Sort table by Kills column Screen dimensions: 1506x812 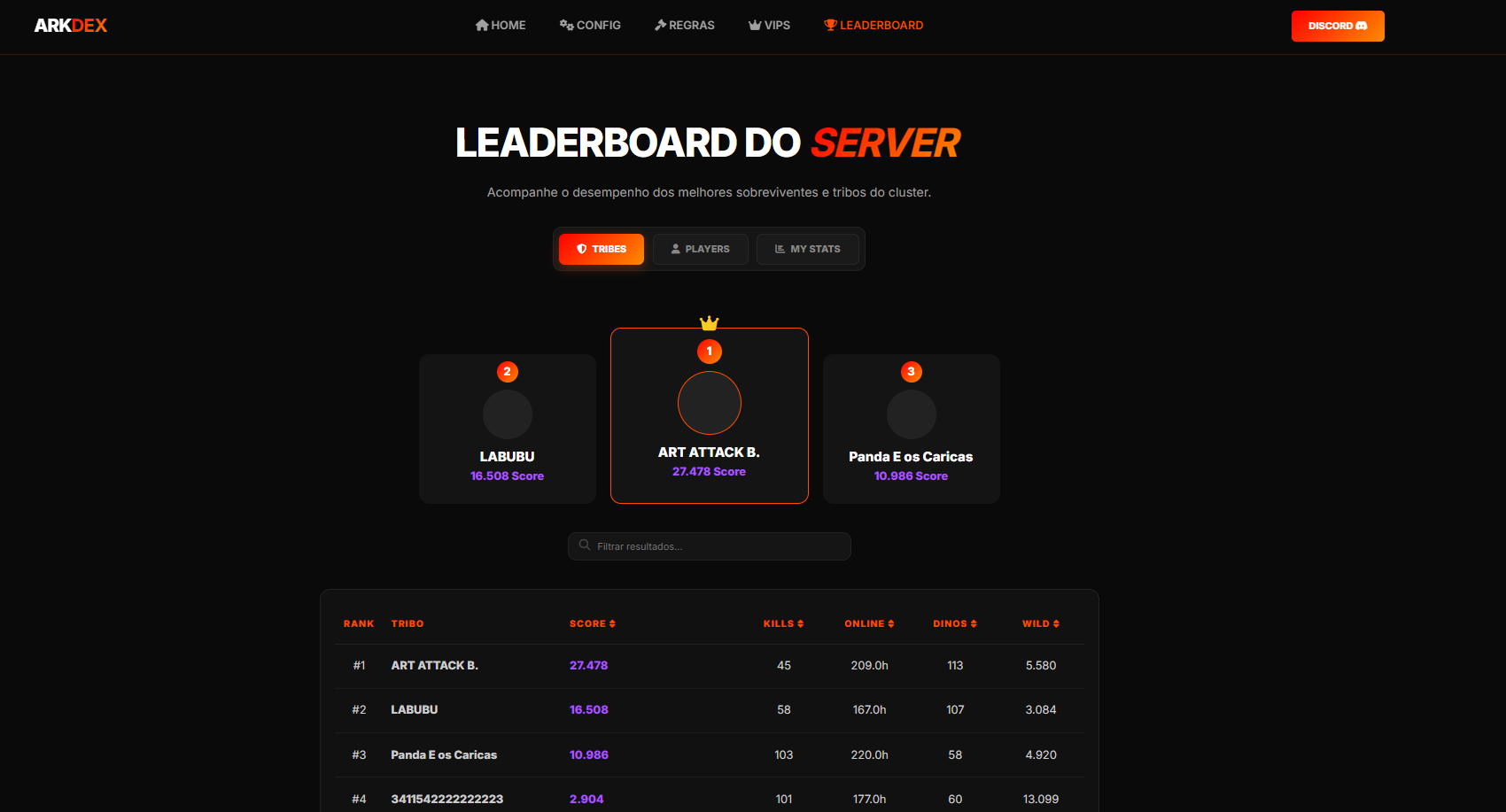coord(783,624)
